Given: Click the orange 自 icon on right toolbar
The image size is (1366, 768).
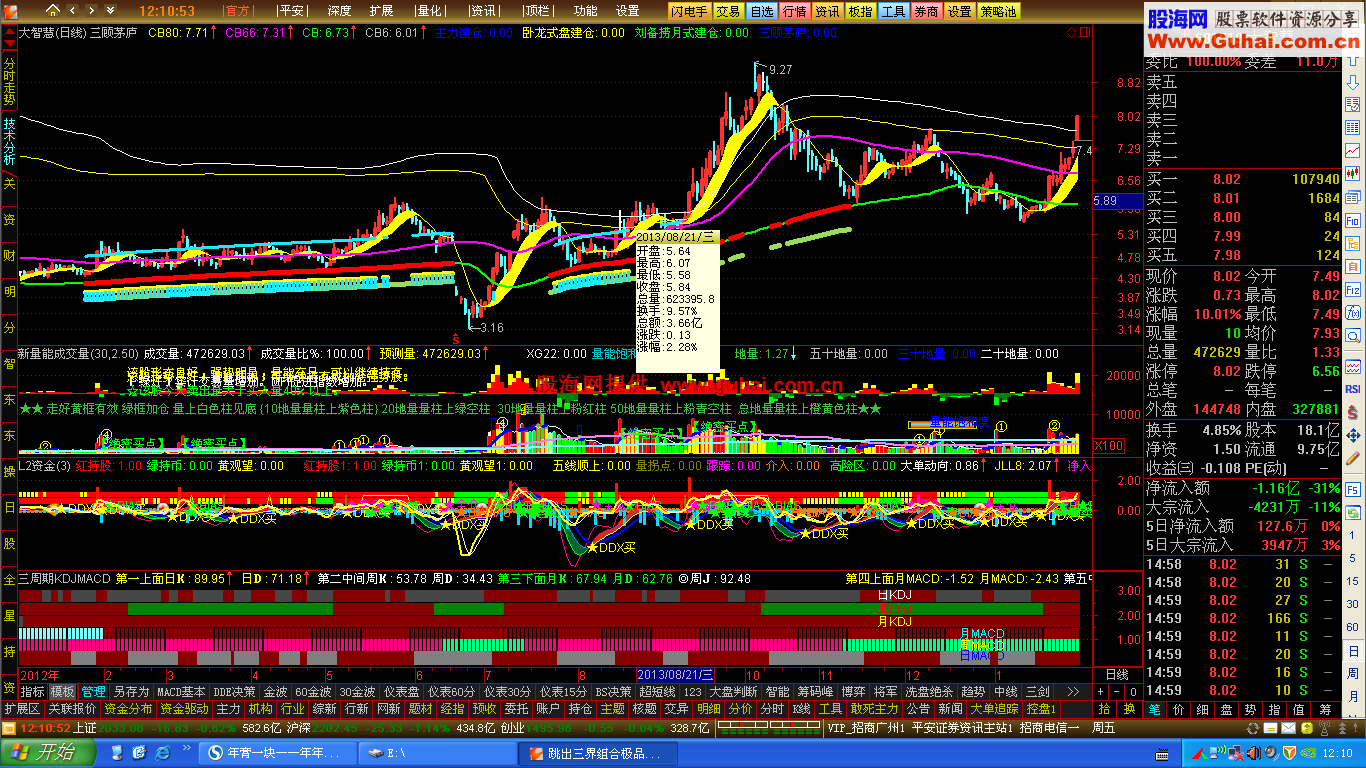Looking at the screenshot, I should point(1353,266).
